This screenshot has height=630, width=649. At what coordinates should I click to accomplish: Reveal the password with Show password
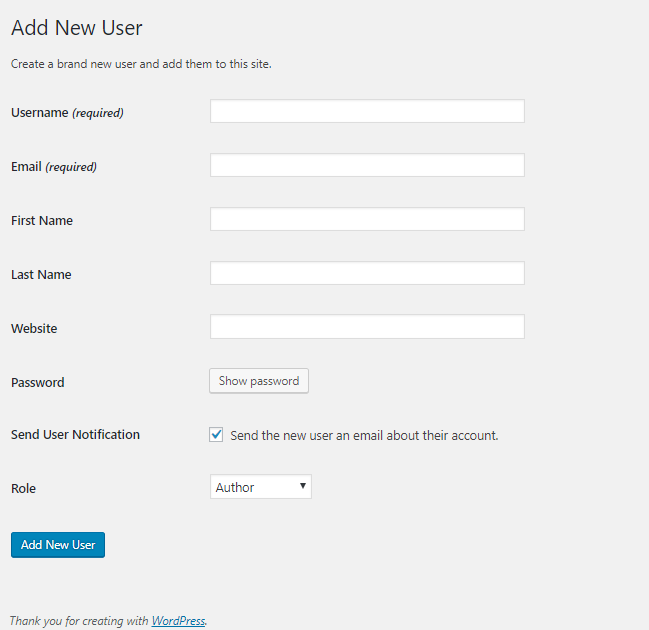[259, 381]
